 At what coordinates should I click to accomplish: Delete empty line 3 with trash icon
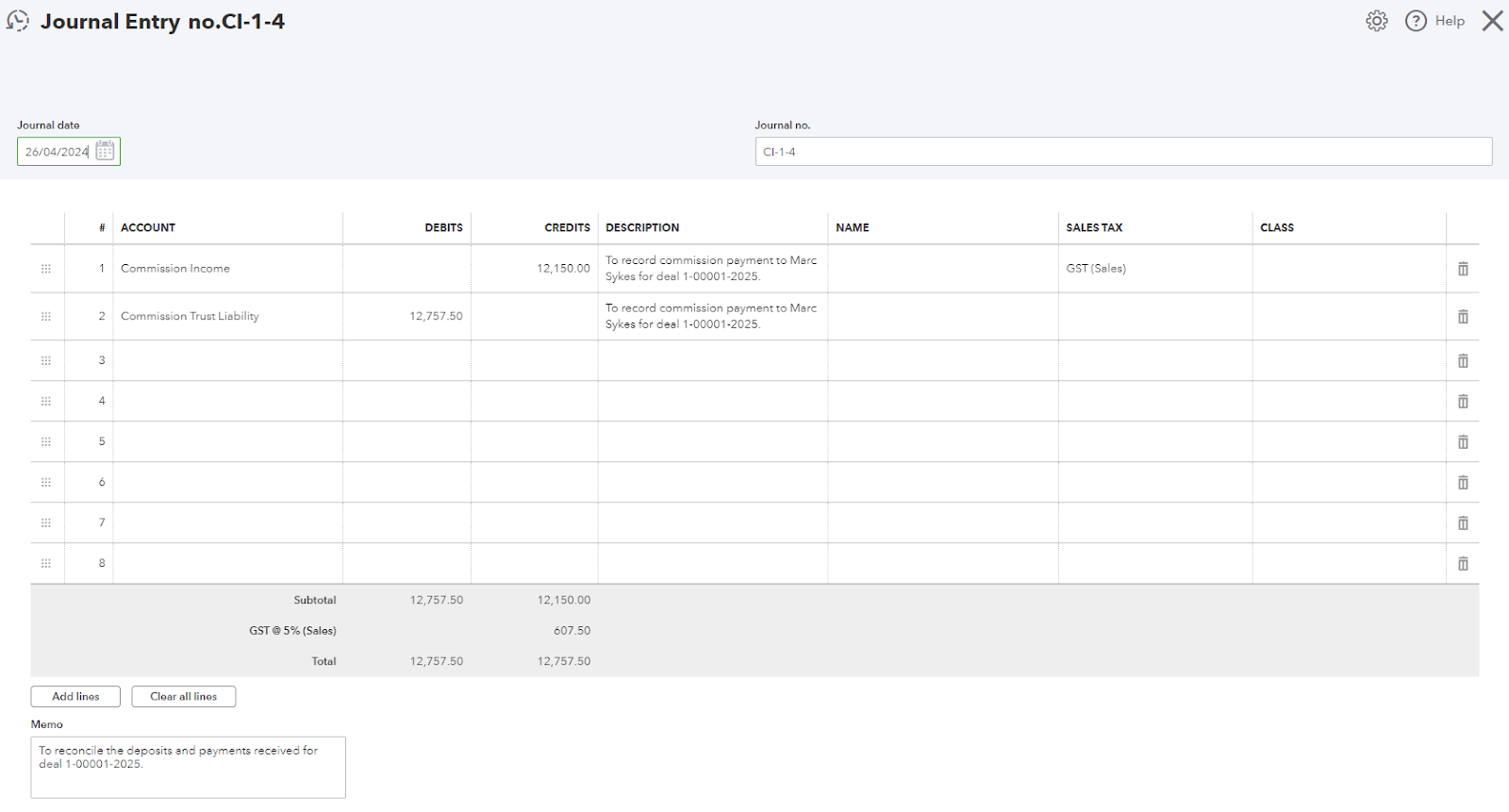pos(1463,361)
